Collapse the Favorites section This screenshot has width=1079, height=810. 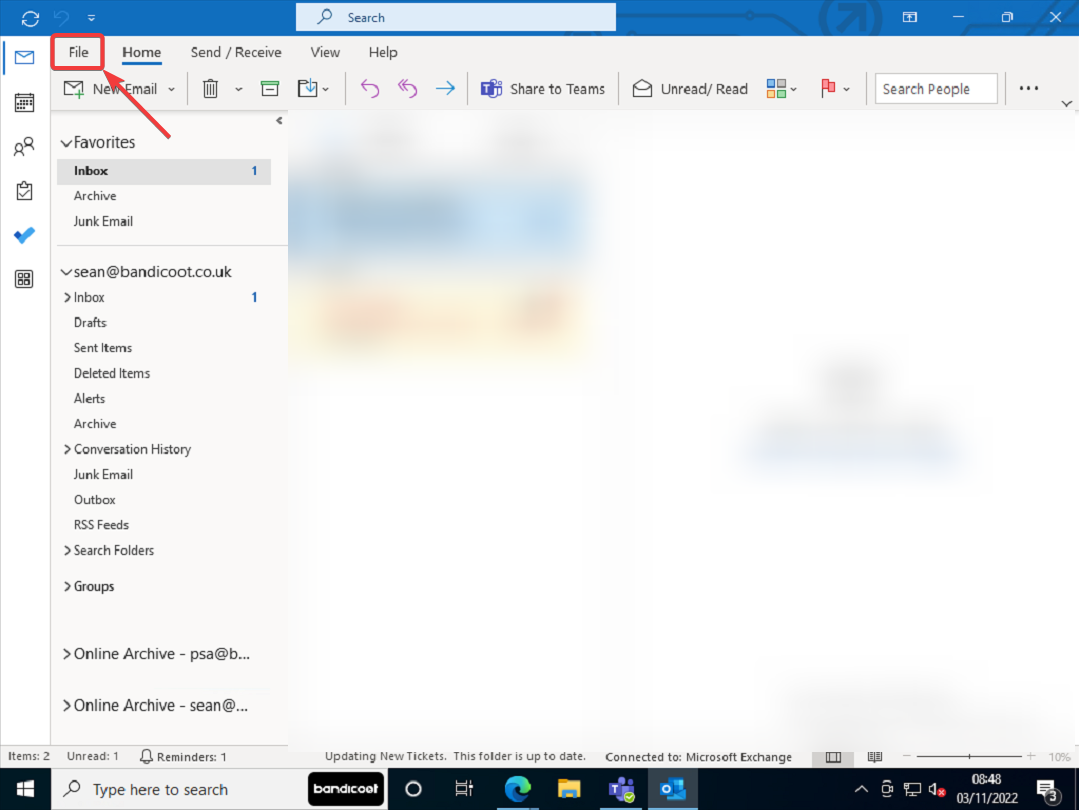(x=66, y=142)
